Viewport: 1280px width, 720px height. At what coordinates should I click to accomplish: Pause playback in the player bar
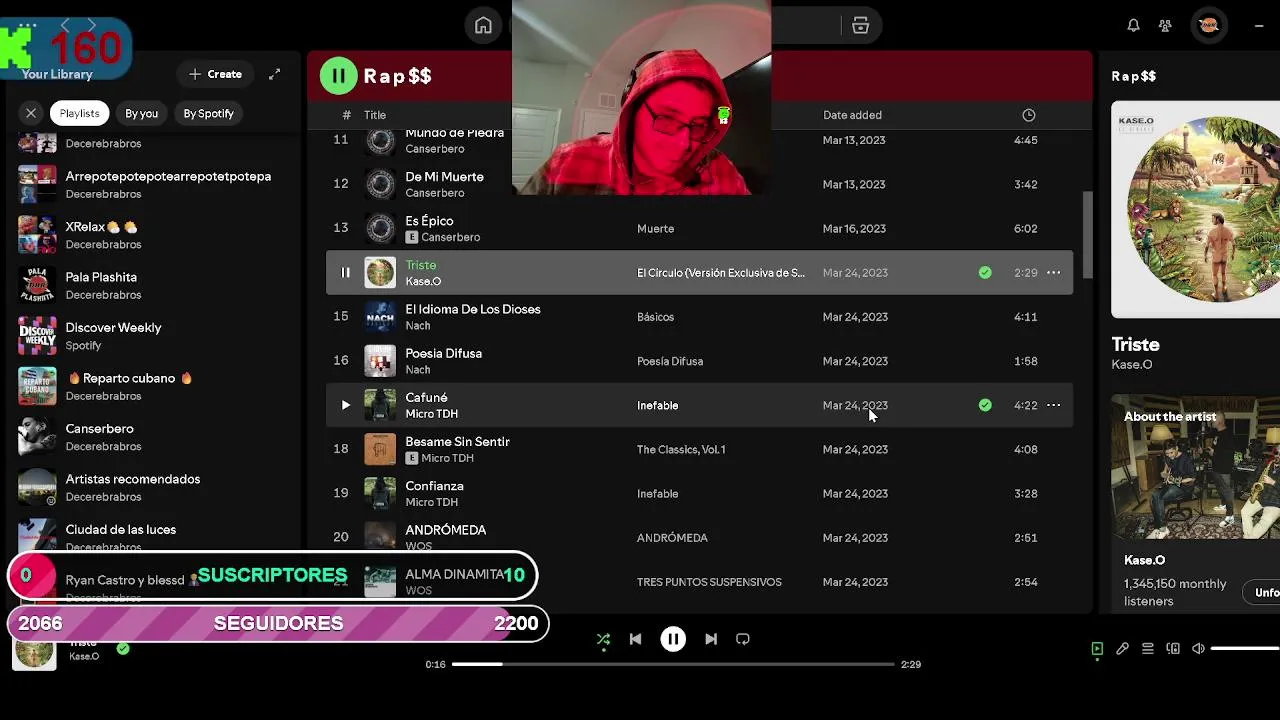tap(673, 639)
